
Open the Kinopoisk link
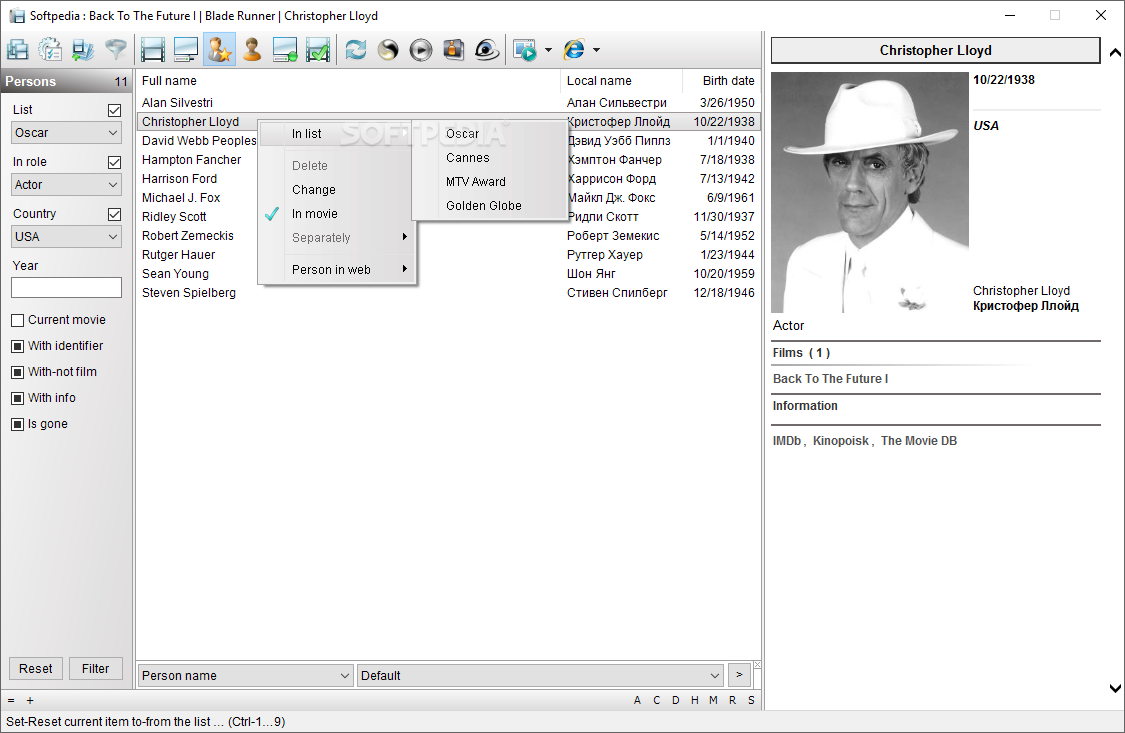coord(841,441)
